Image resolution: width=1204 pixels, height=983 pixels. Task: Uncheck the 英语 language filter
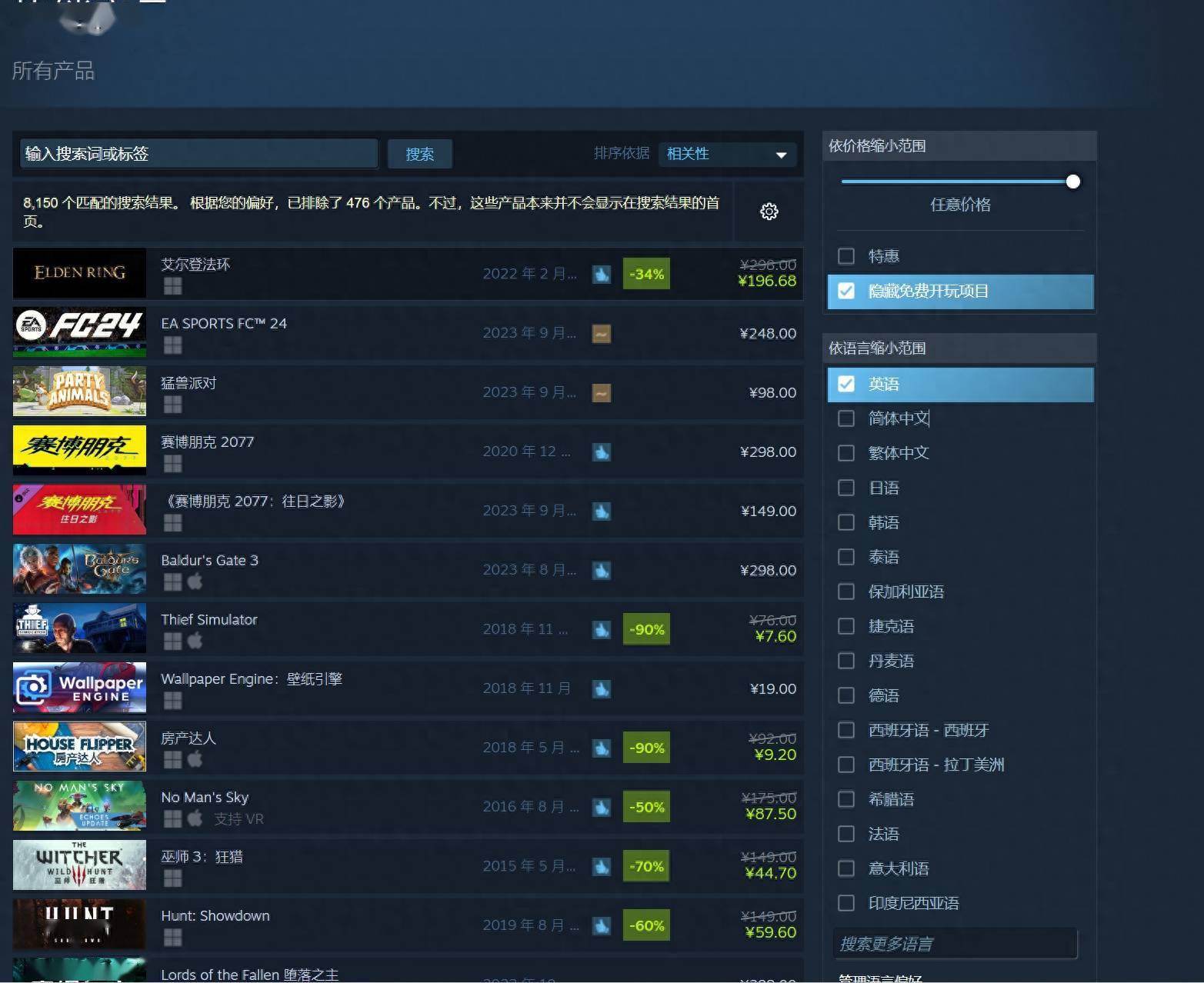846,384
